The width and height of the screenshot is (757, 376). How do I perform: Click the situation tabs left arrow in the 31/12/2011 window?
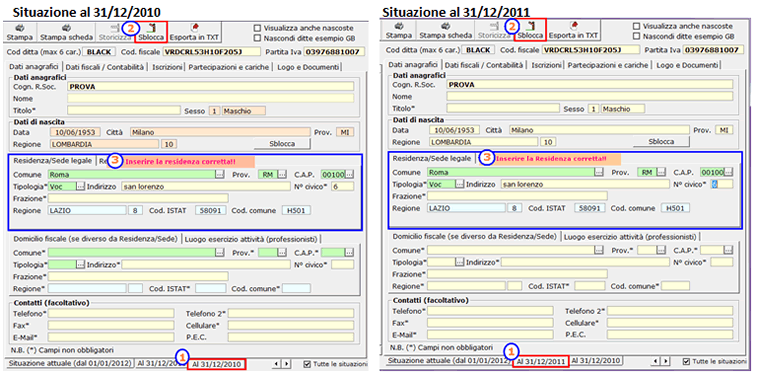tap(657, 361)
